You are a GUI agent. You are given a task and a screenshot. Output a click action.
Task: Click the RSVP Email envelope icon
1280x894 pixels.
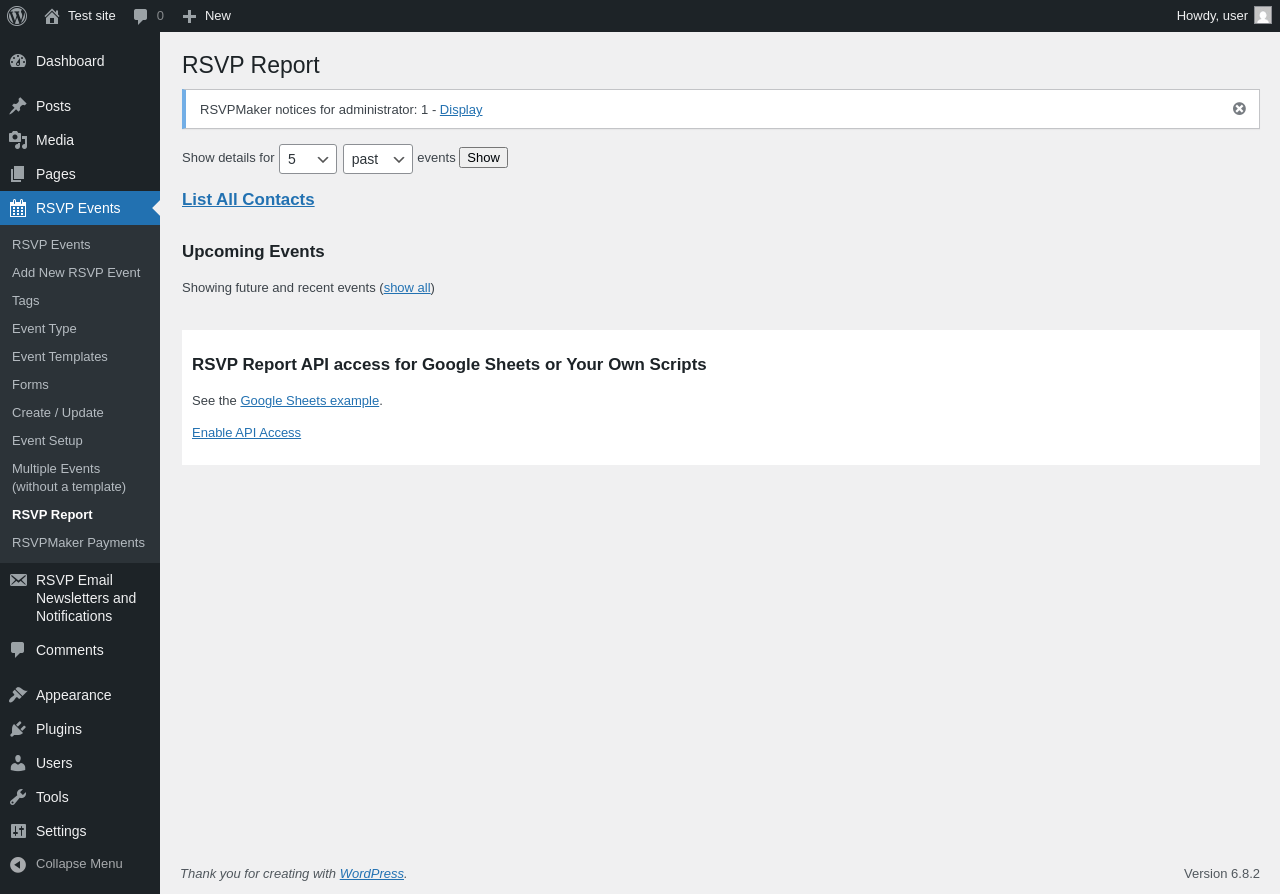coord(18,580)
